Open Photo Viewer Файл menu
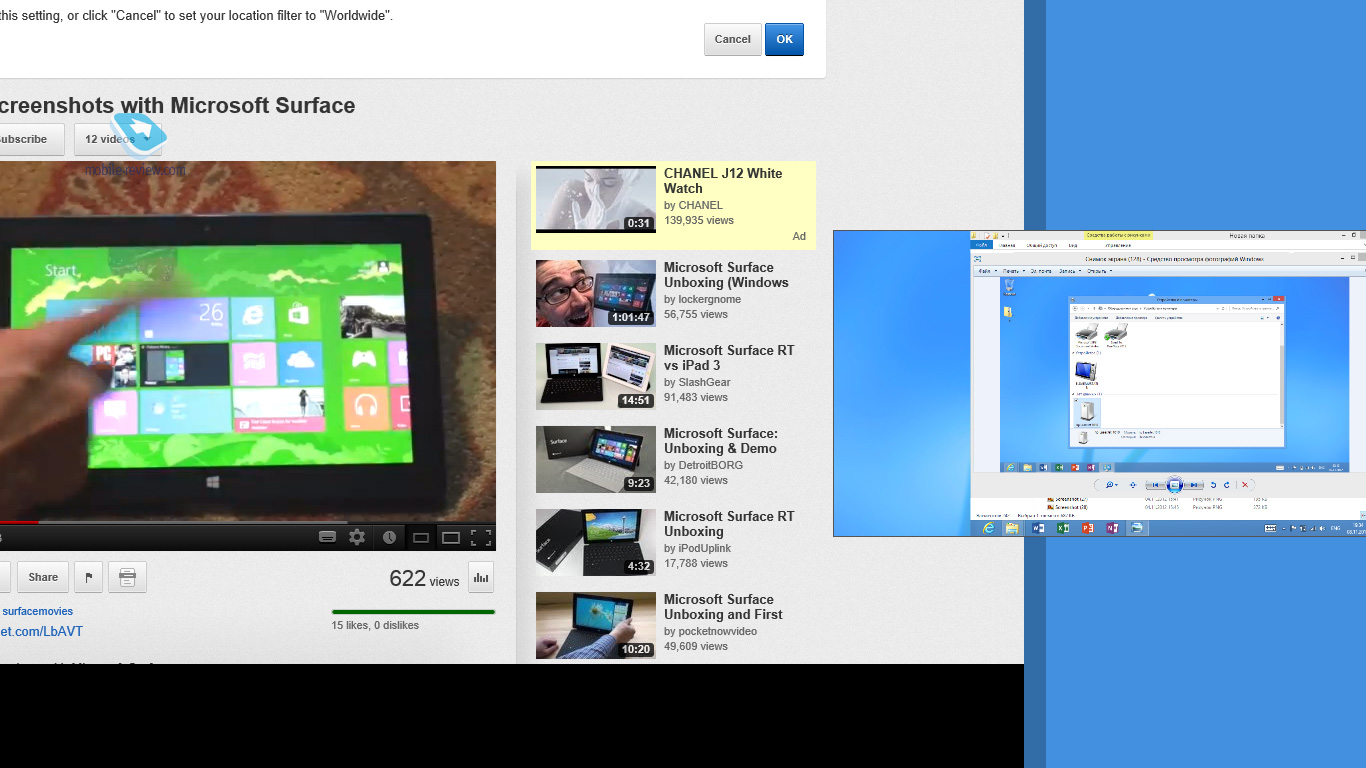The height and width of the screenshot is (768, 1366). (988, 271)
